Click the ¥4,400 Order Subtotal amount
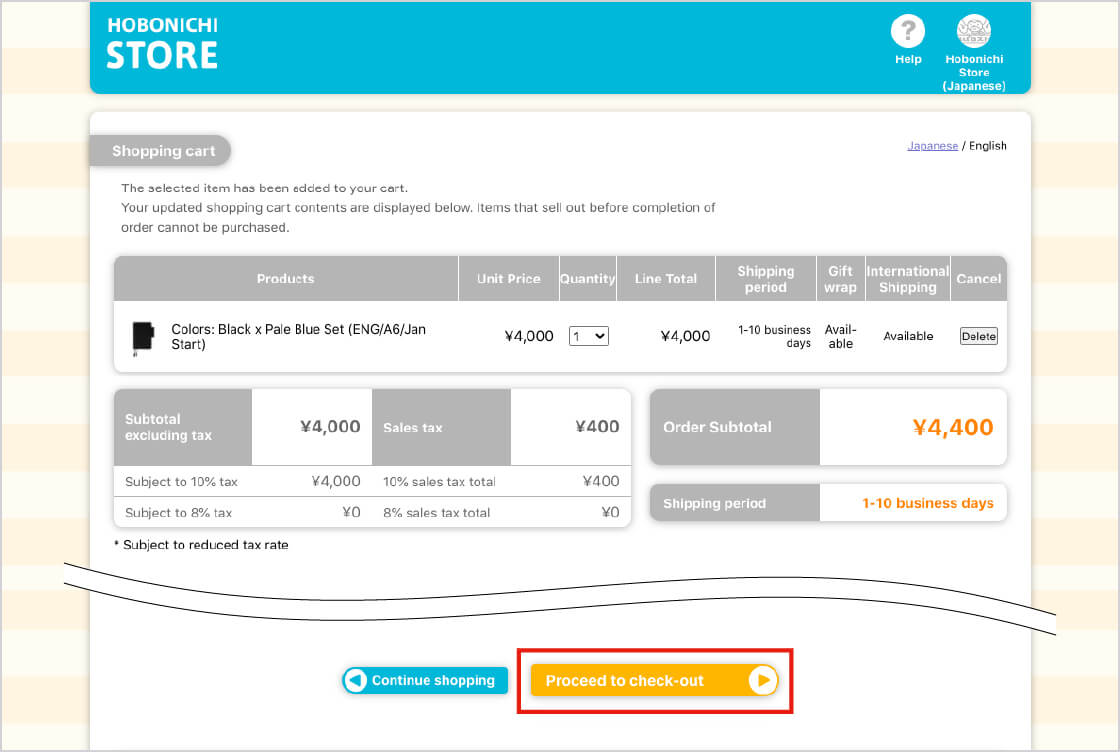Viewport: 1120px width, 752px height. [x=952, y=428]
